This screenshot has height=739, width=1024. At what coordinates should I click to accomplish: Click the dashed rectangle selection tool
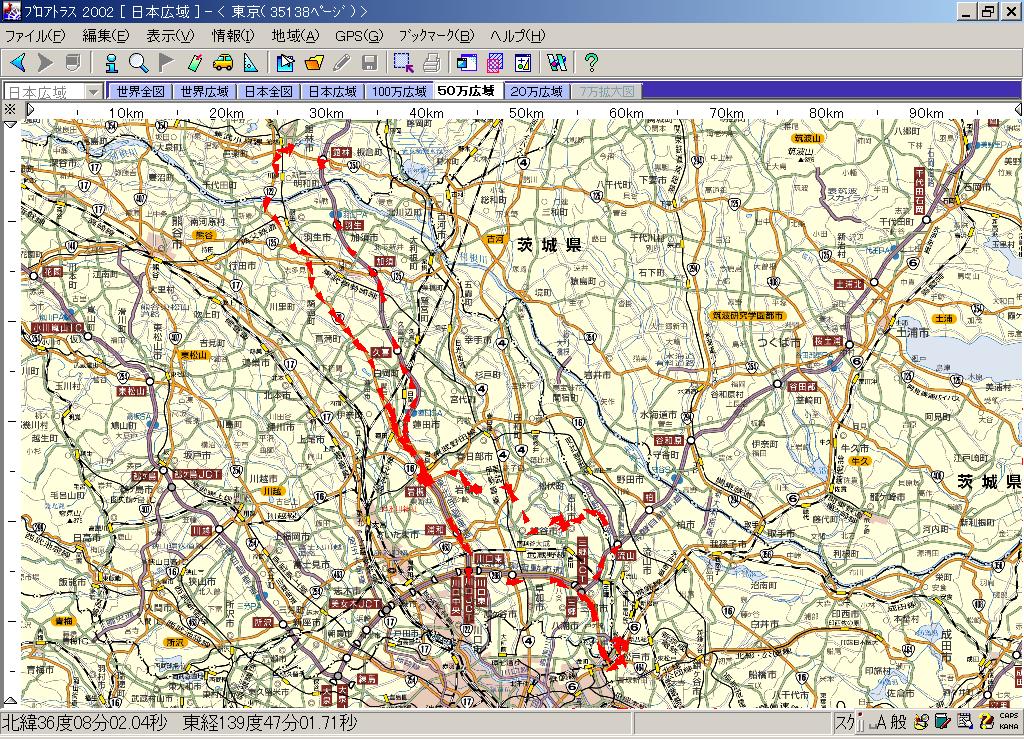(403, 63)
